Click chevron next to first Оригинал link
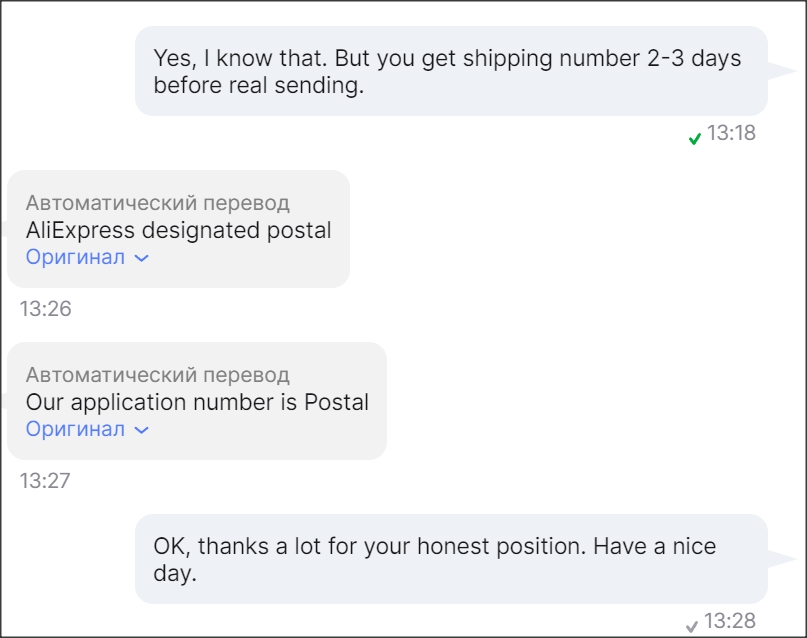The width and height of the screenshot is (807, 638). 141,258
